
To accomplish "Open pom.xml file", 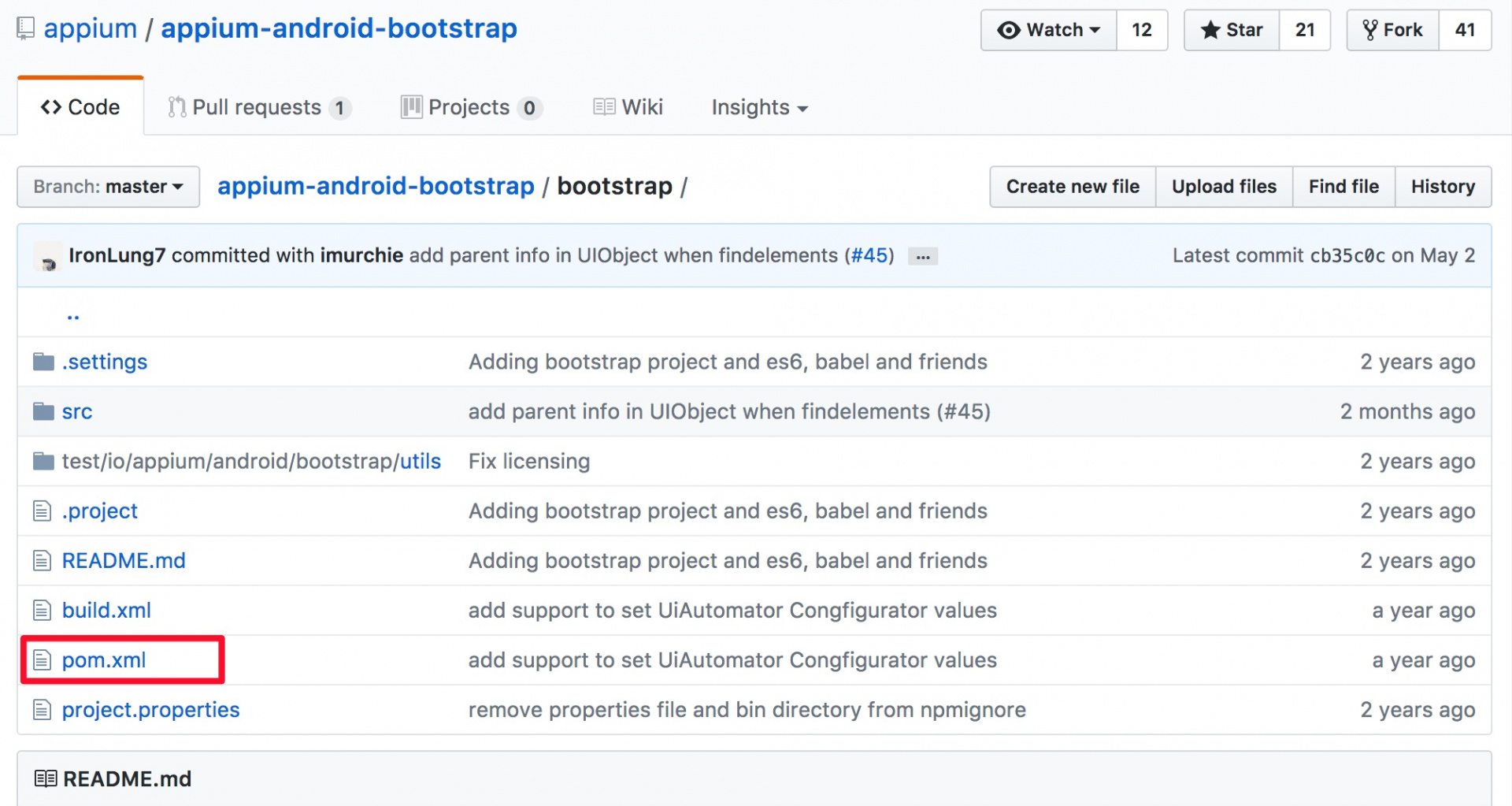I will click(x=104, y=659).
